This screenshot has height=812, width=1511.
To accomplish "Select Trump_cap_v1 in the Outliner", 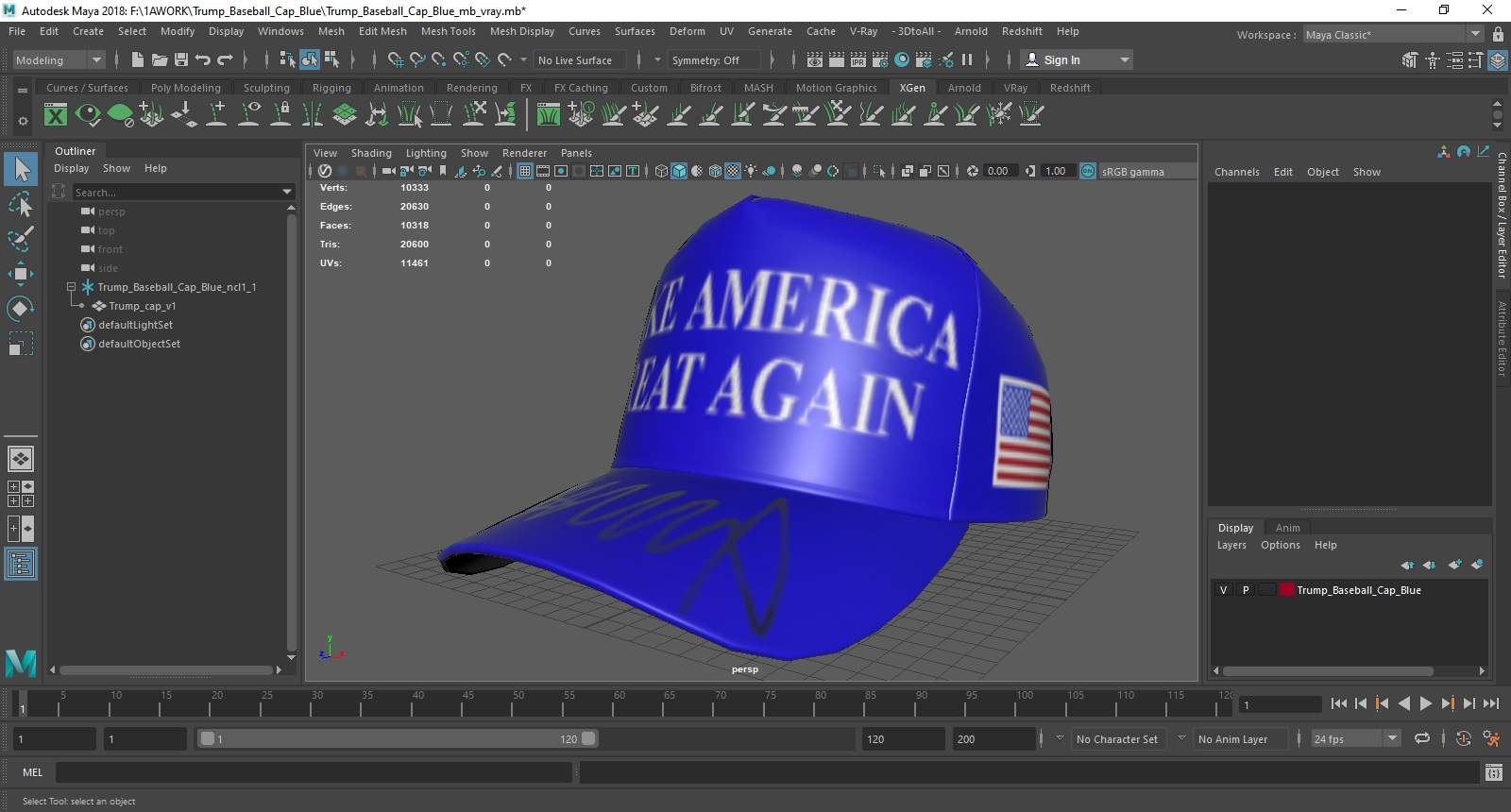I will pos(142,306).
